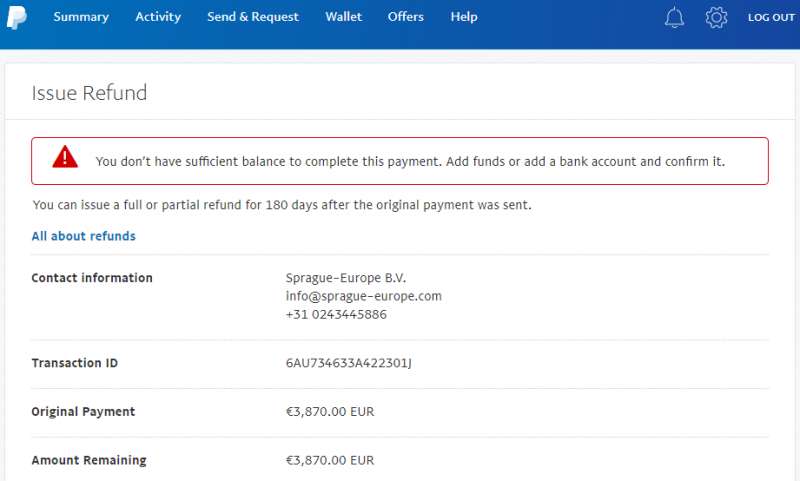Click the Contact information label
This screenshot has width=800, height=481.
[92, 278]
